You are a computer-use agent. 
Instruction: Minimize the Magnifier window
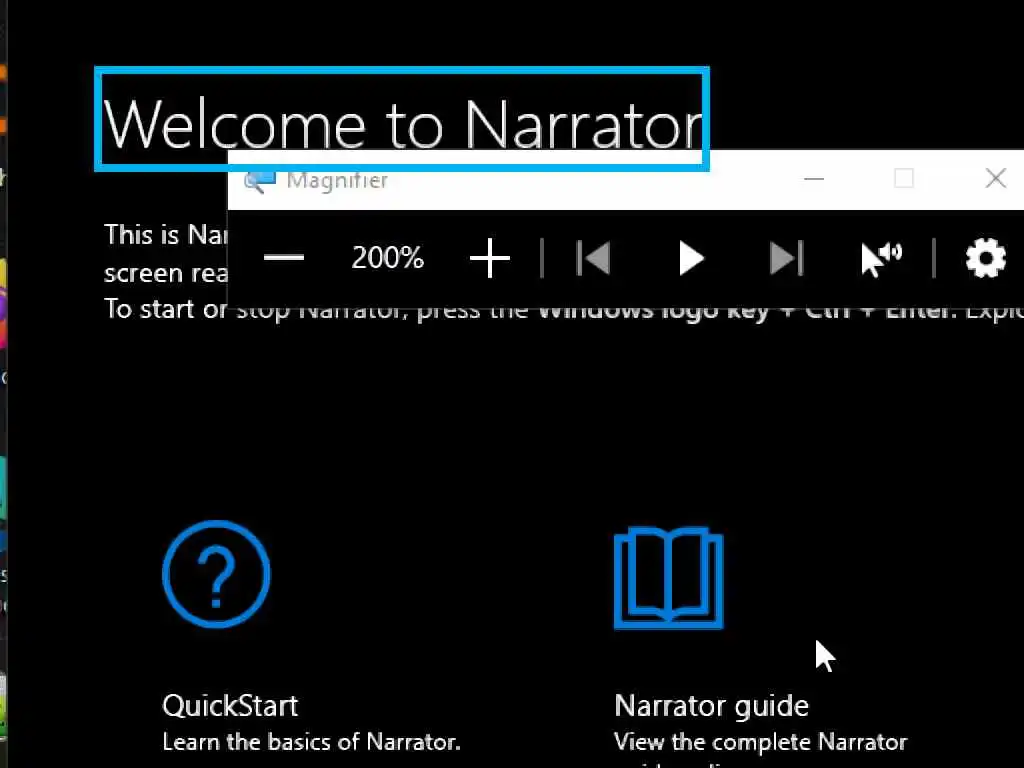point(814,178)
